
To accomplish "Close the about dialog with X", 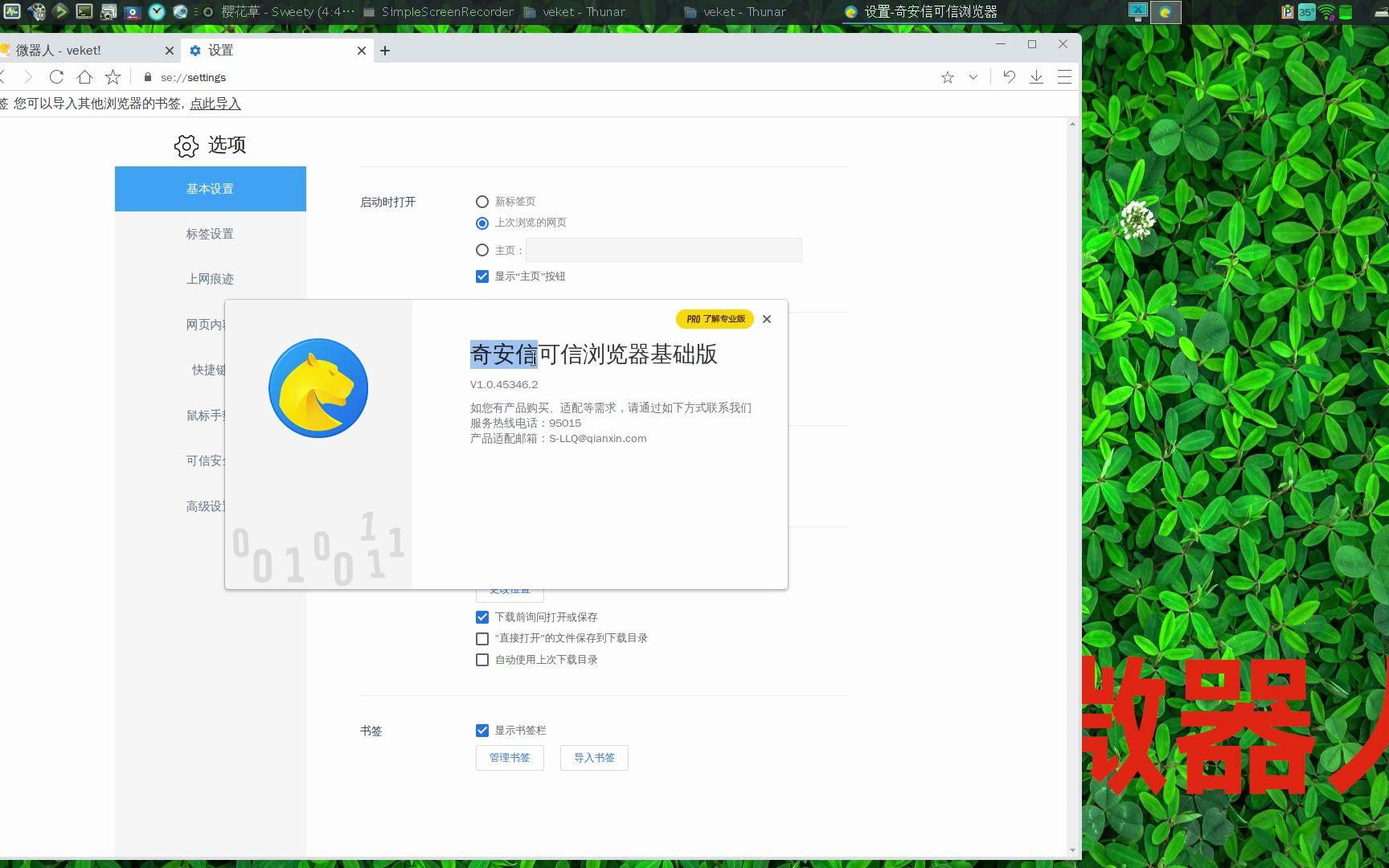I will pyautogui.click(x=767, y=319).
